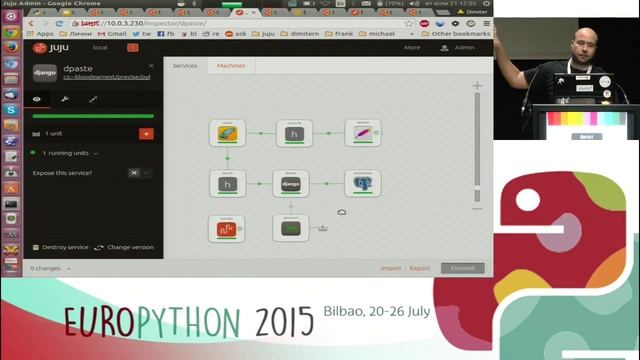Select the middle-row haproxy 'h' service node
The width and height of the screenshot is (640, 360).
tap(227, 184)
